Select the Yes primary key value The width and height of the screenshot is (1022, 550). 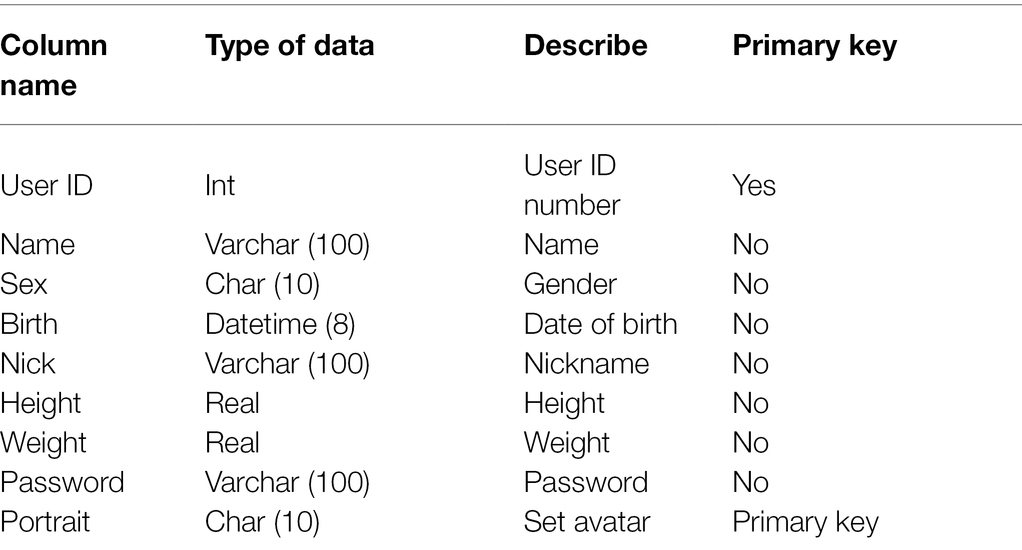click(x=754, y=186)
